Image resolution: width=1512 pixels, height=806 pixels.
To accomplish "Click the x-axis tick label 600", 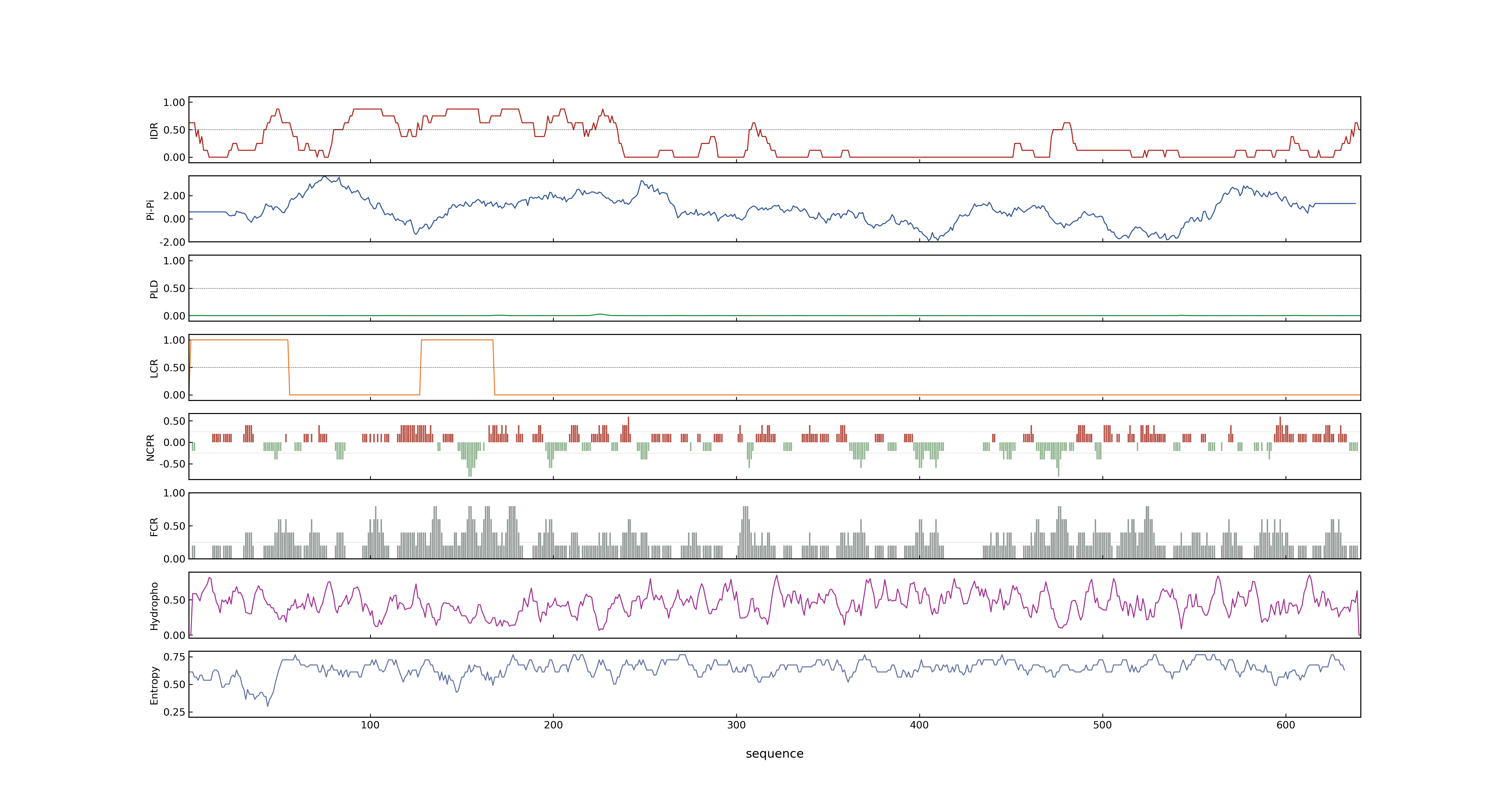I will [1285, 725].
